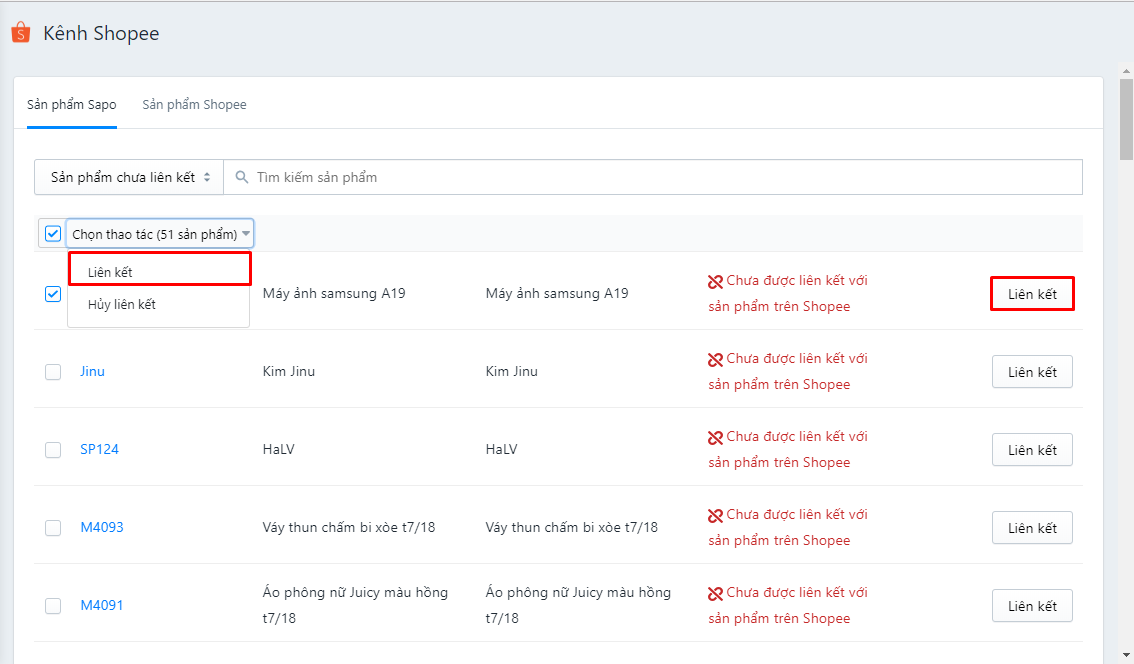1134x664 pixels.
Task: Click the Shopee bag logo icon
Action: 19,32
